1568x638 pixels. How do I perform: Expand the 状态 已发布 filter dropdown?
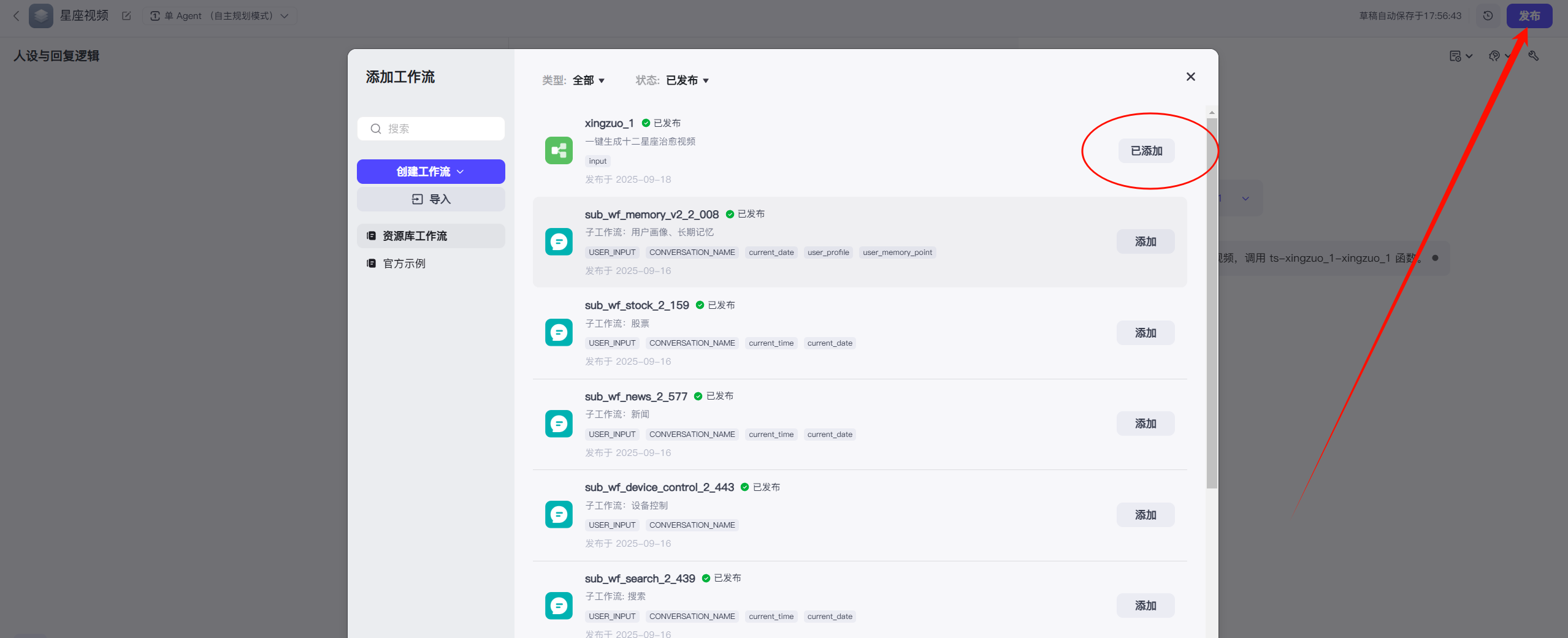click(687, 80)
